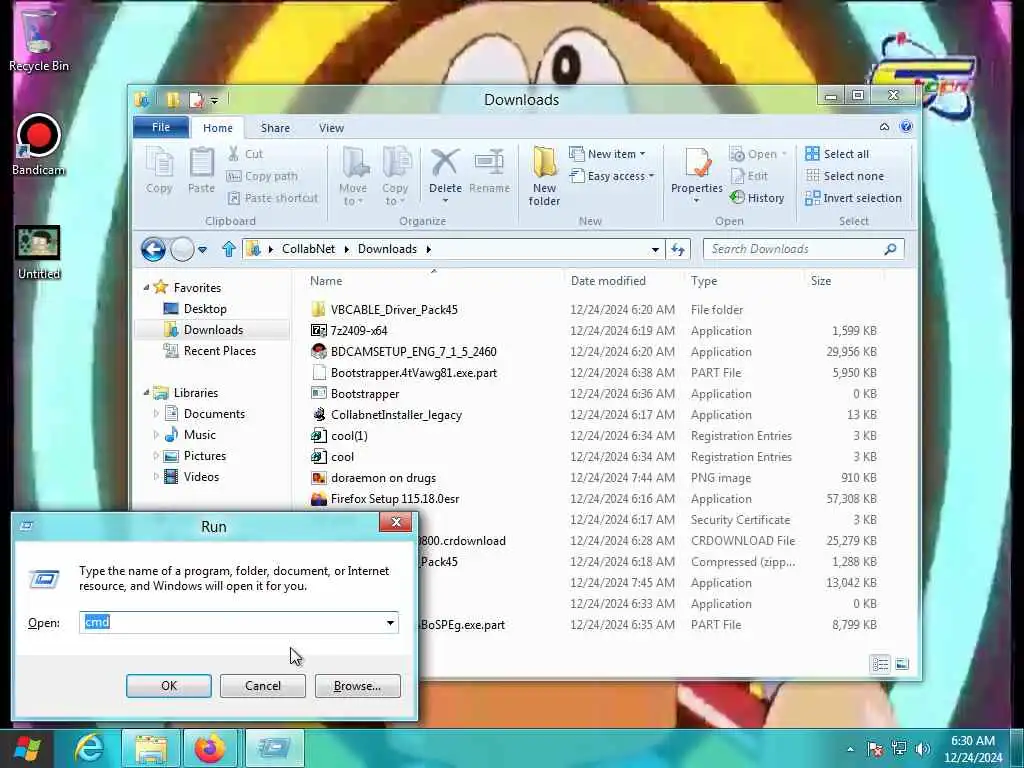This screenshot has height=768, width=1024.
Task: Click Edit in the Open group
Action: [749, 176]
